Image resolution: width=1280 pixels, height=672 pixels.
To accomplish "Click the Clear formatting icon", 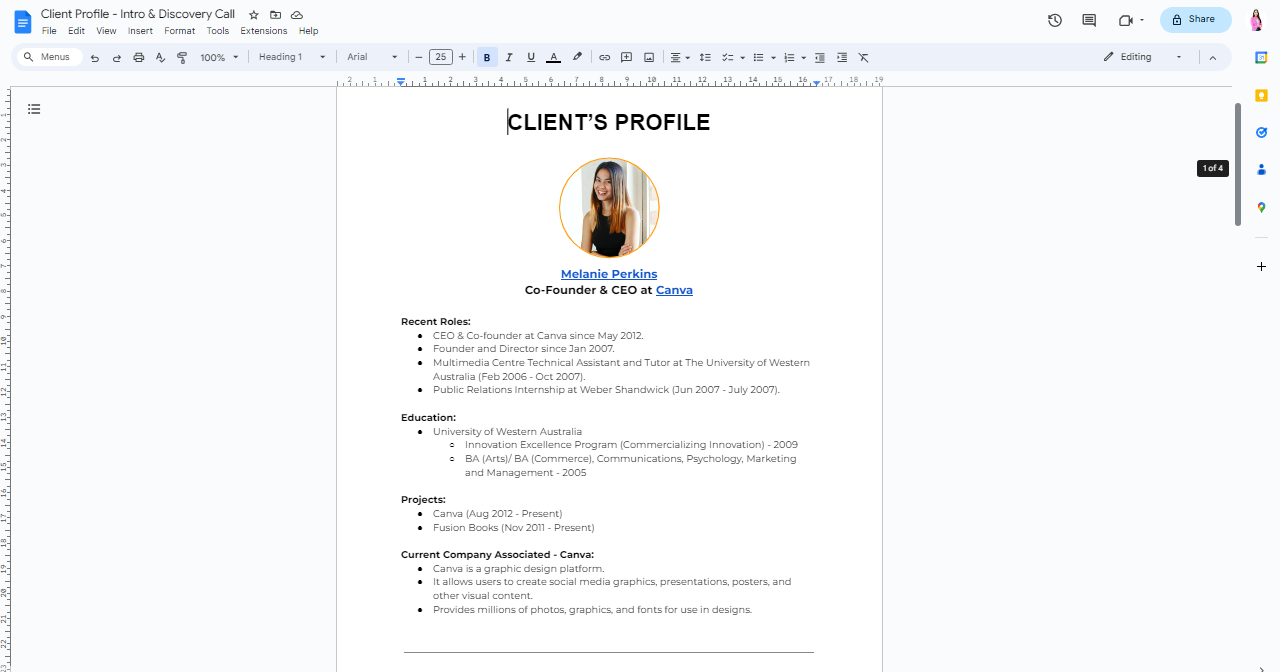I will coord(864,57).
